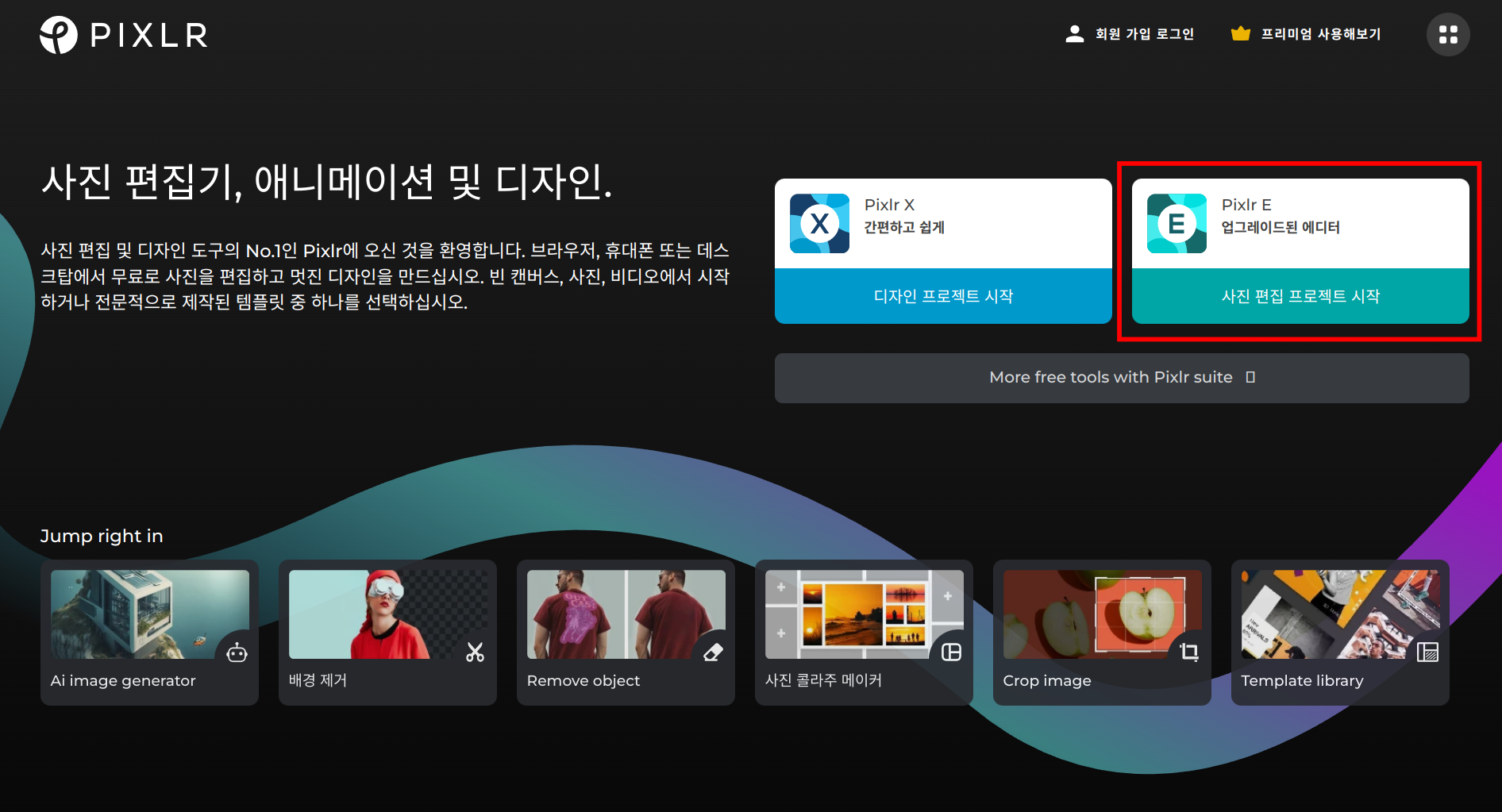The width and height of the screenshot is (1502, 812).
Task: Click the user profile icon
Action: [x=1075, y=34]
